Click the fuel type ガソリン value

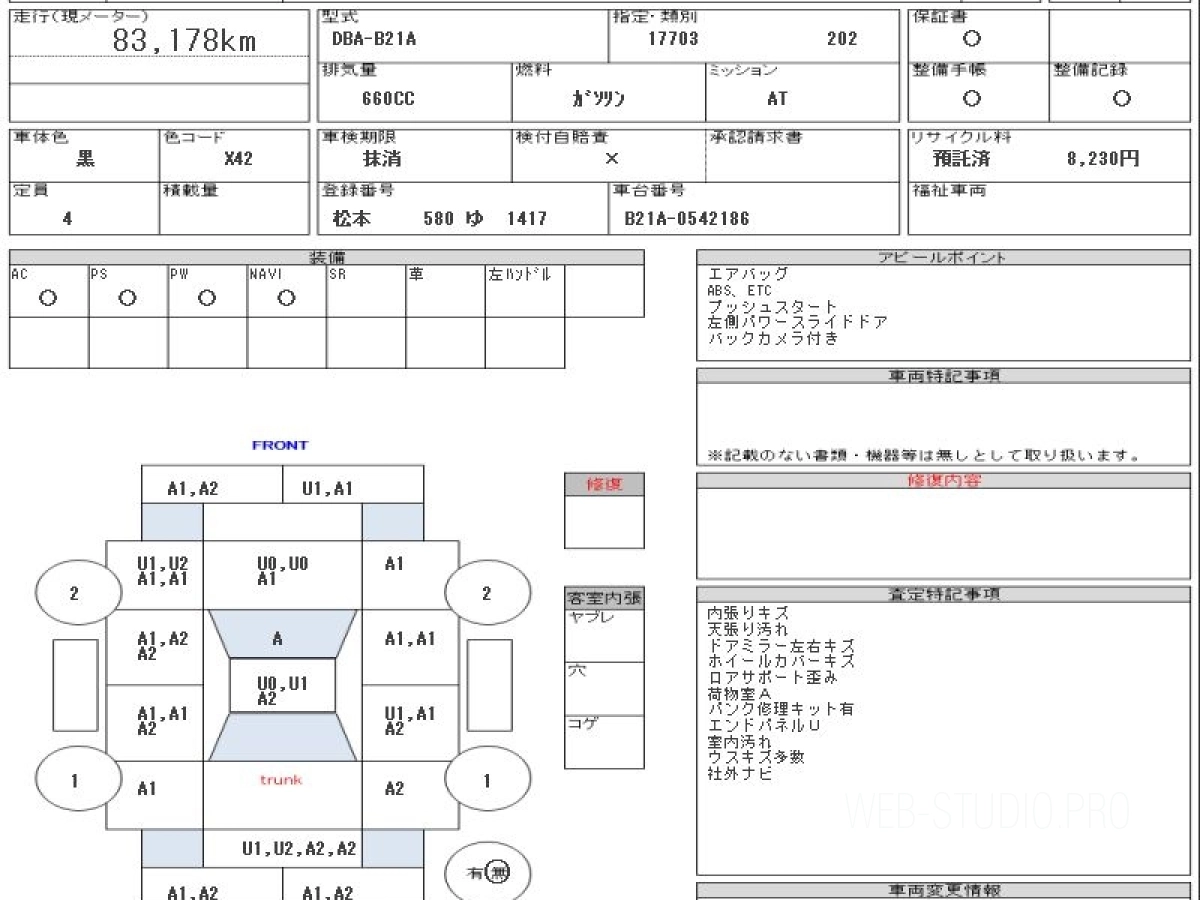(598, 99)
